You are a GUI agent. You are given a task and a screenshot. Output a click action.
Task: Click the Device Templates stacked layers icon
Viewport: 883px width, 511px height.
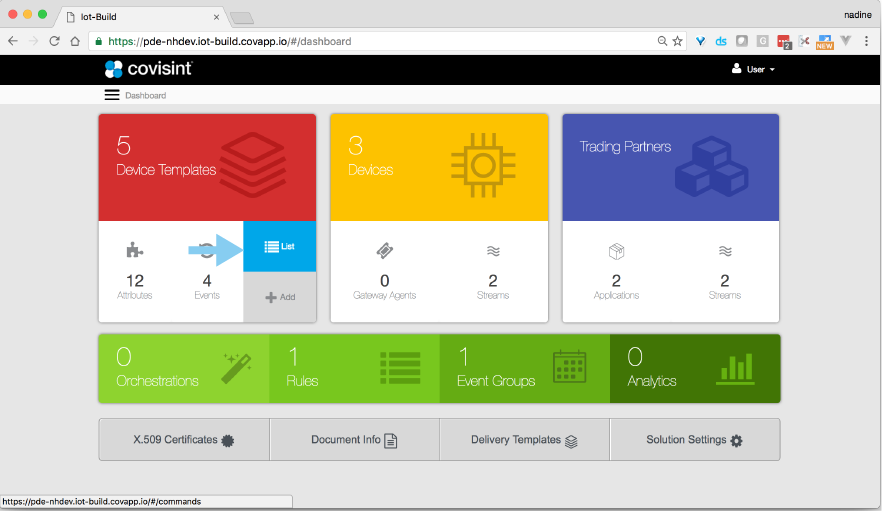[x=254, y=160]
